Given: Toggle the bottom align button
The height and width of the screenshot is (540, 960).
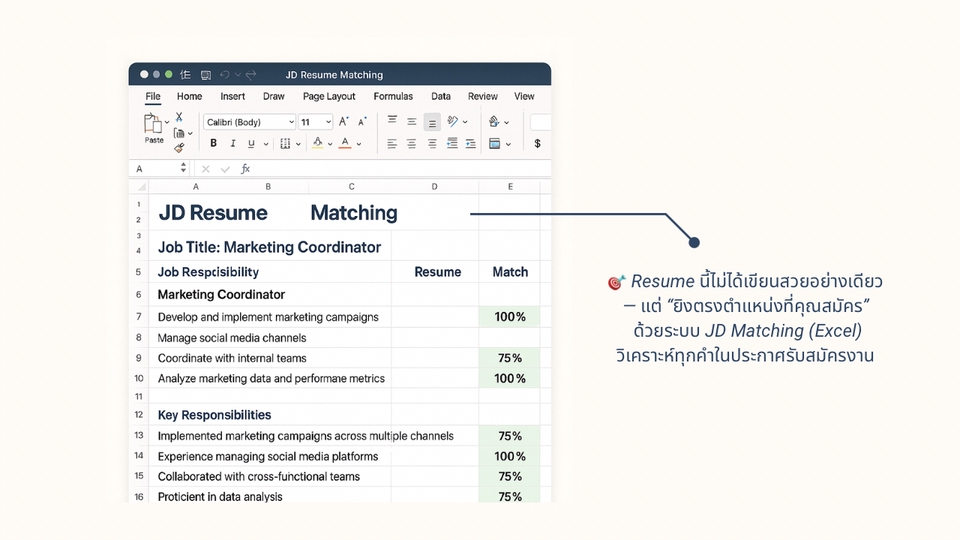Looking at the screenshot, I should click(432, 122).
